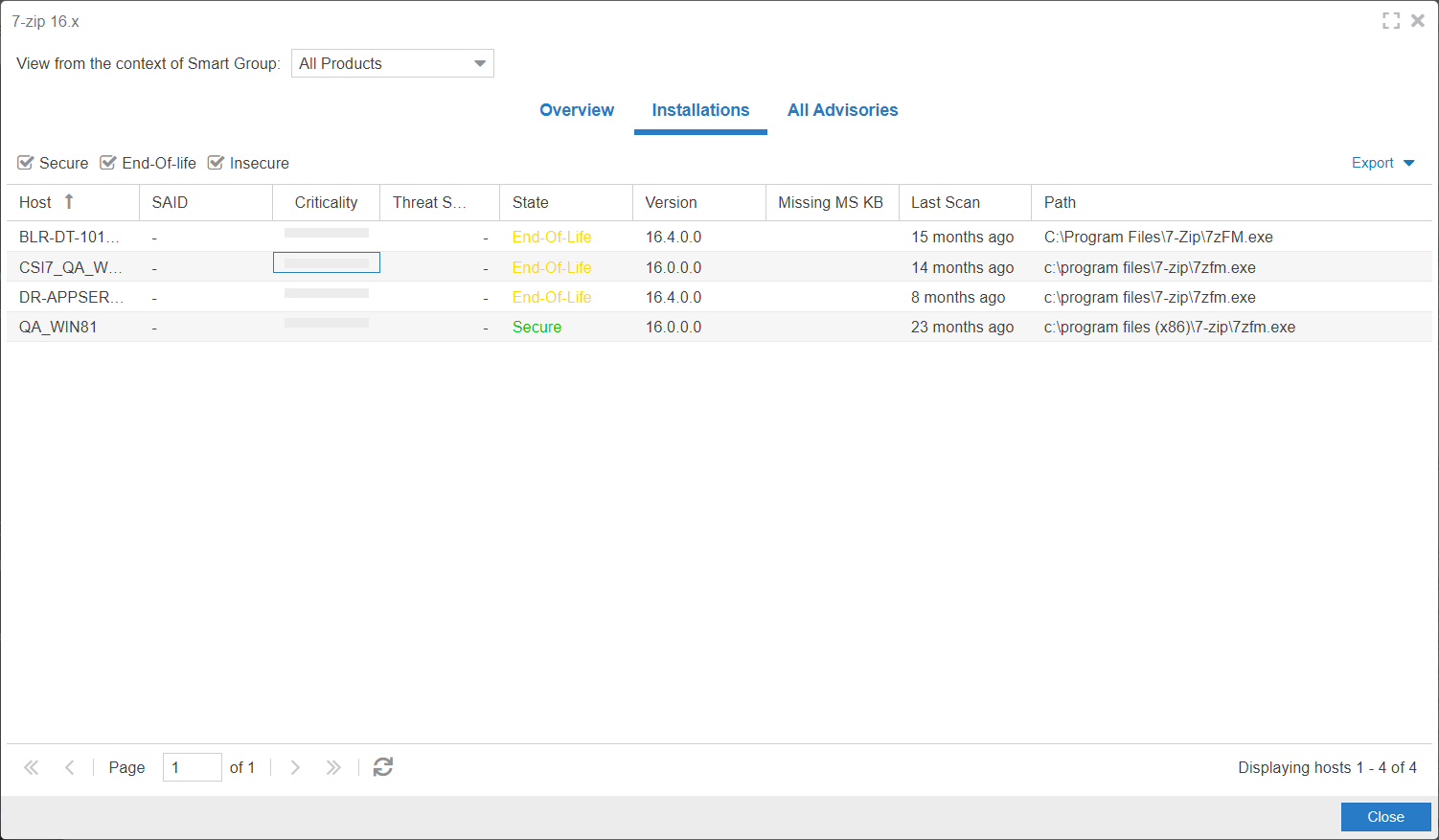Screen dimensions: 1439x840
Task: Click the page number input field
Action: pyautogui.click(x=193, y=767)
